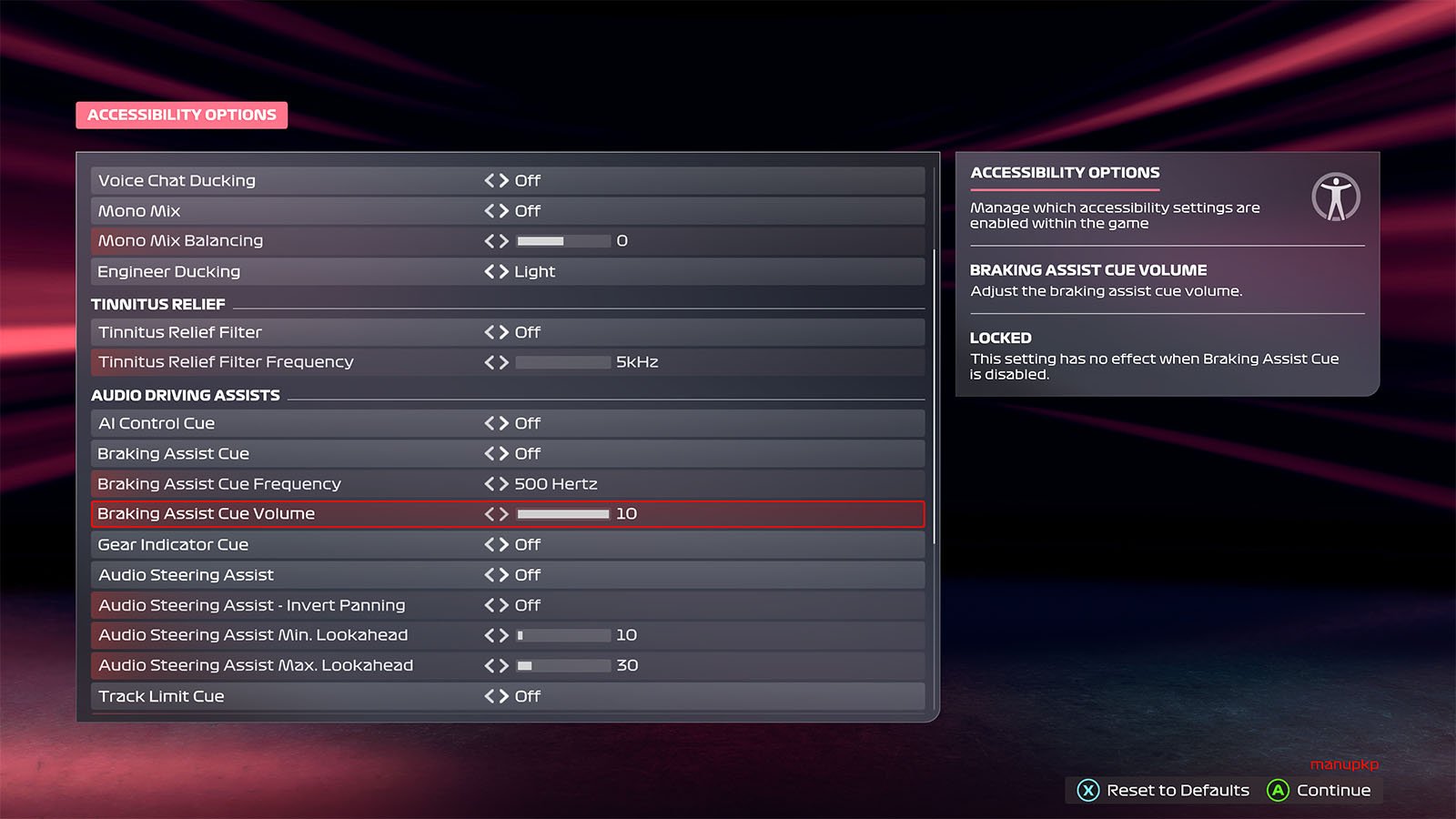The height and width of the screenshot is (819, 1456).
Task: Click right arrow for Track Limit Cue
Action: click(x=503, y=696)
